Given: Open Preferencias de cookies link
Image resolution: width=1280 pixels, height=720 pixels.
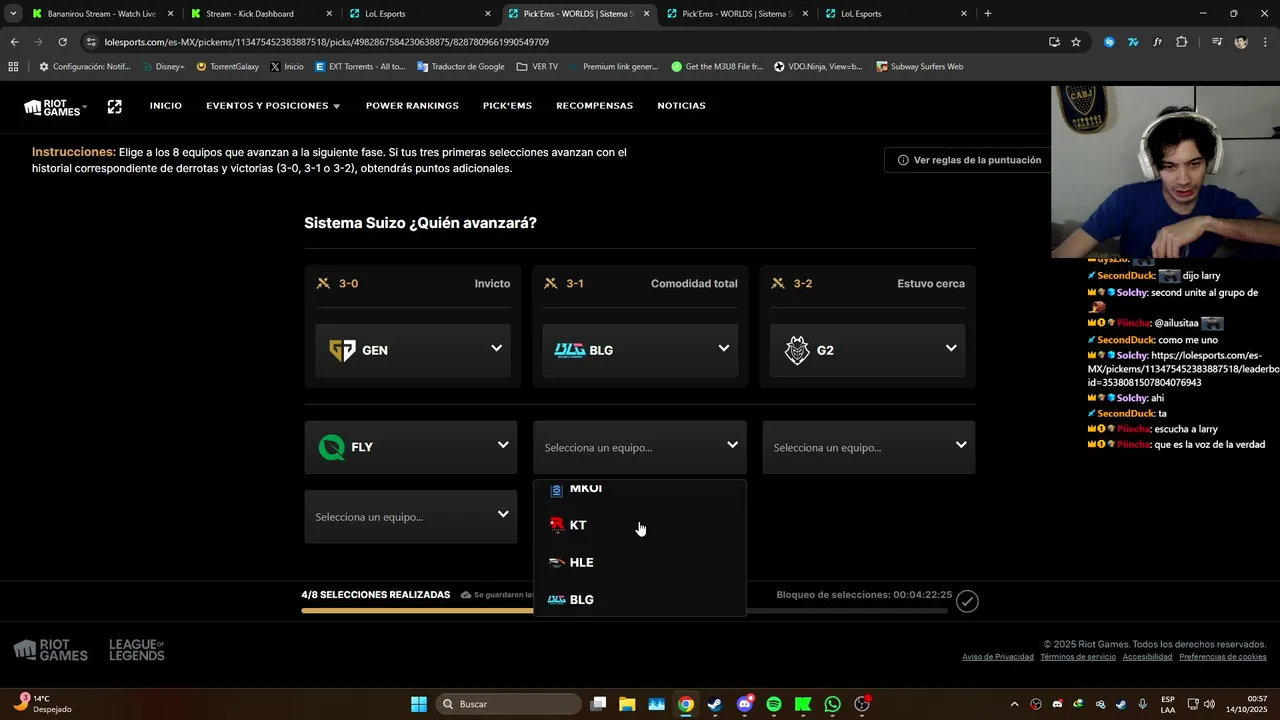Looking at the screenshot, I should pyautogui.click(x=1223, y=657).
